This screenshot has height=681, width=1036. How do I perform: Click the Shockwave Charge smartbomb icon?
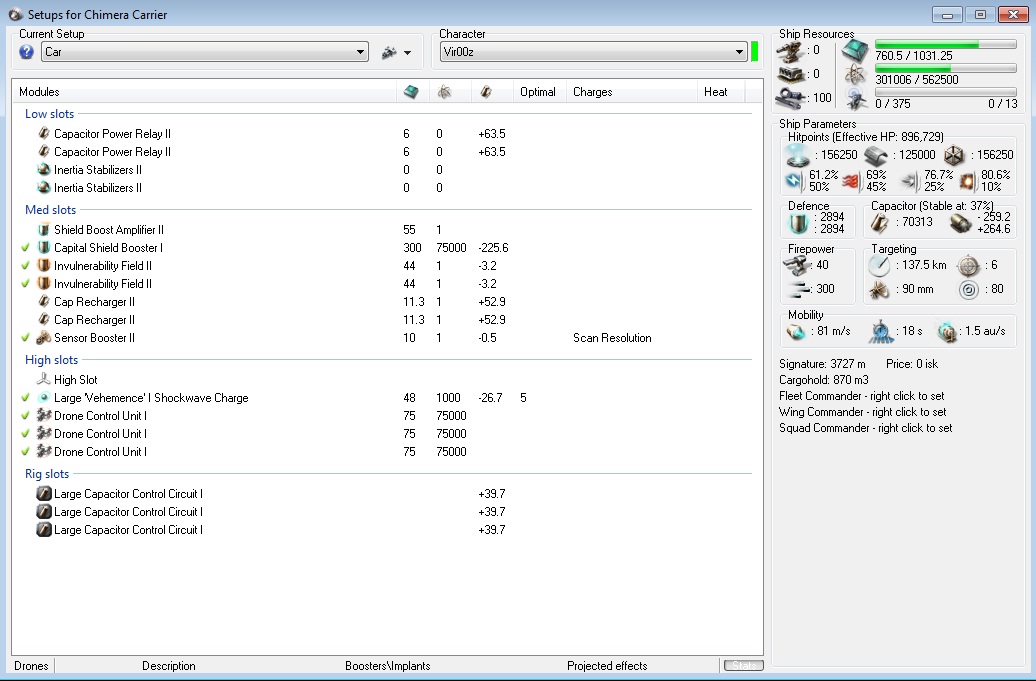44,398
